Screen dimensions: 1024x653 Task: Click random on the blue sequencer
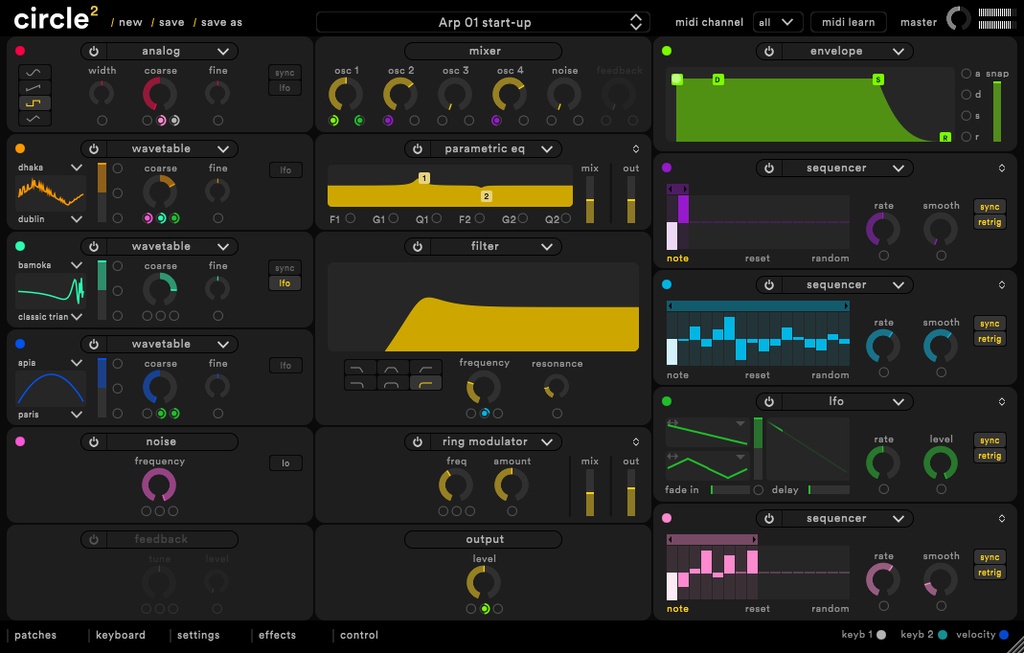click(830, 374)
